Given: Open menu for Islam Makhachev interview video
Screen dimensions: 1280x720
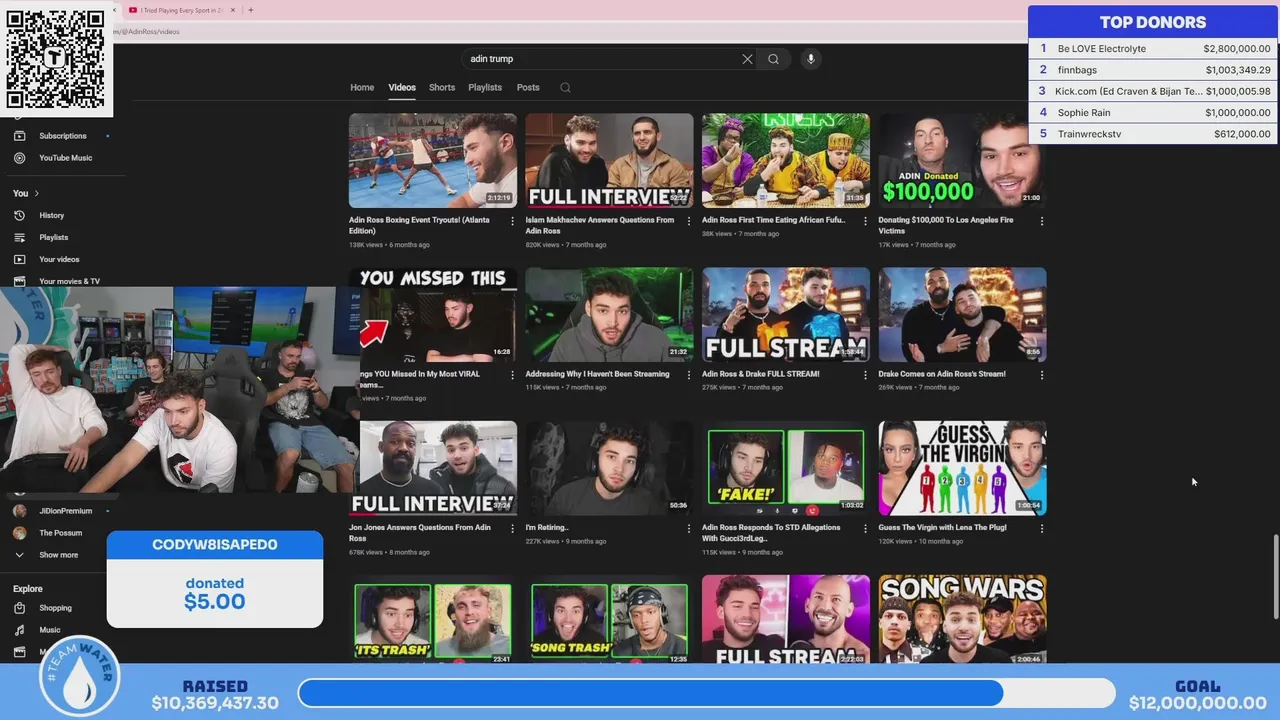Looking at the screenshot, I should coord(689,221).
